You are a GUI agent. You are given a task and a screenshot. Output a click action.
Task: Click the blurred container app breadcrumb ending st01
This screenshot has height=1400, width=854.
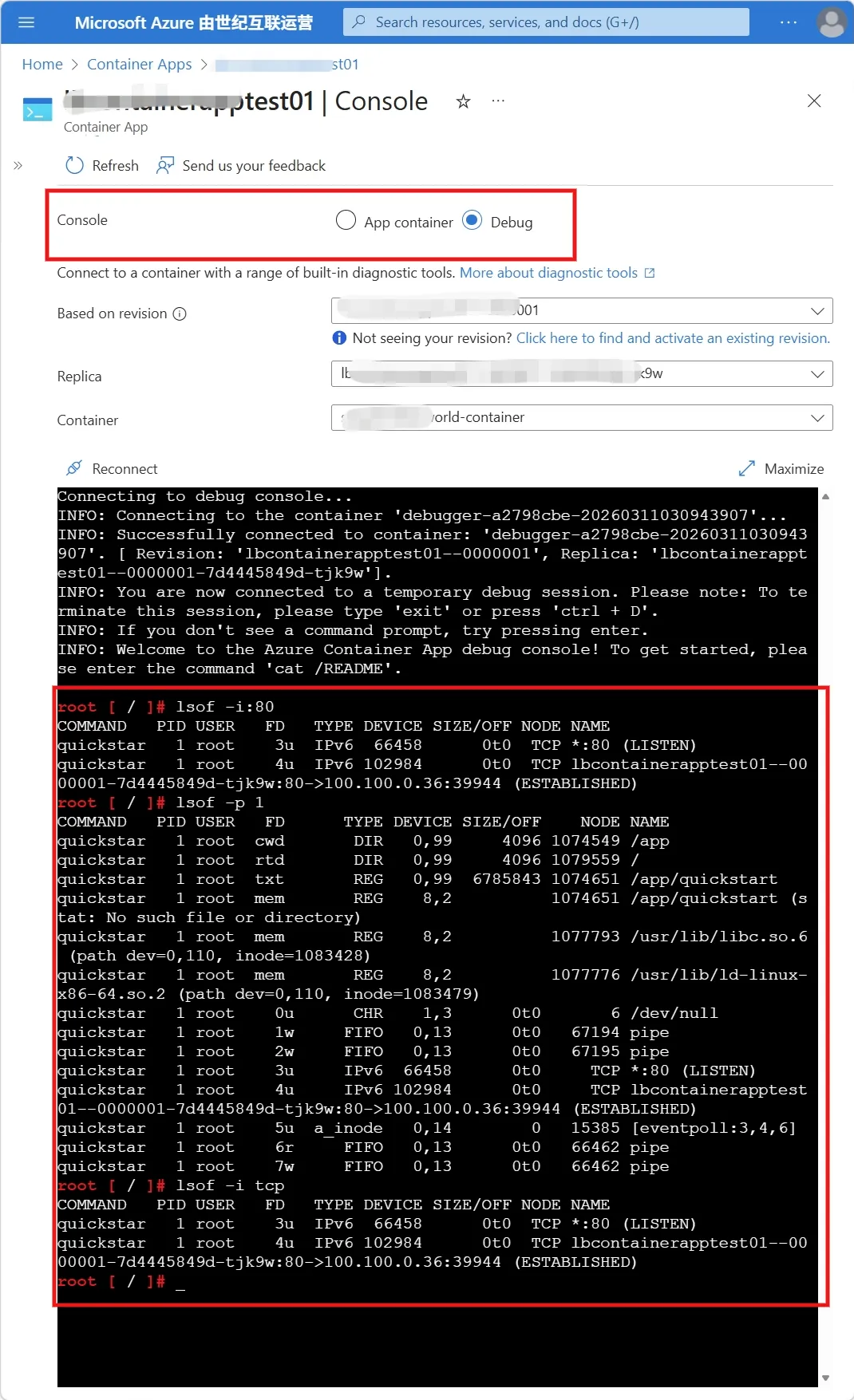[x=287, y=65]
